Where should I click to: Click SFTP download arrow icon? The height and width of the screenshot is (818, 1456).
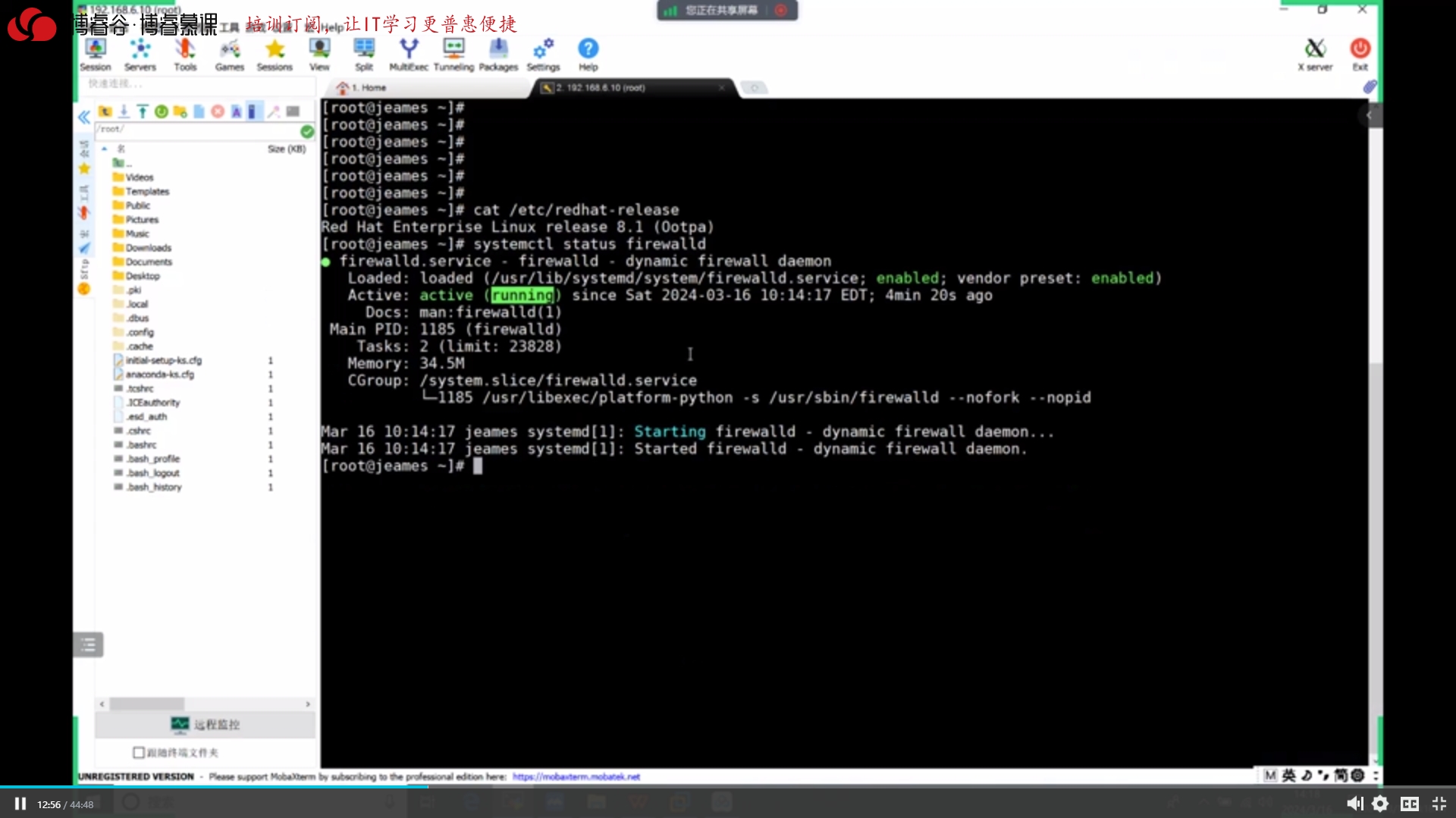pyautogui.click(x=124, y=111)
